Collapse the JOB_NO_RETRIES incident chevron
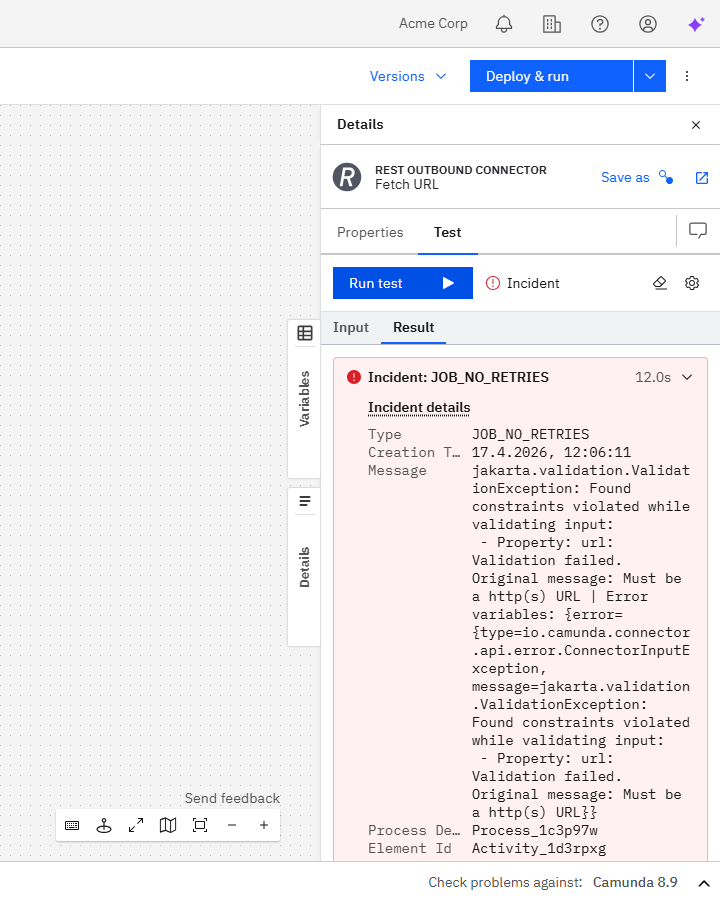The height and width of the screenshot is (900, 720). pos(687,377)
